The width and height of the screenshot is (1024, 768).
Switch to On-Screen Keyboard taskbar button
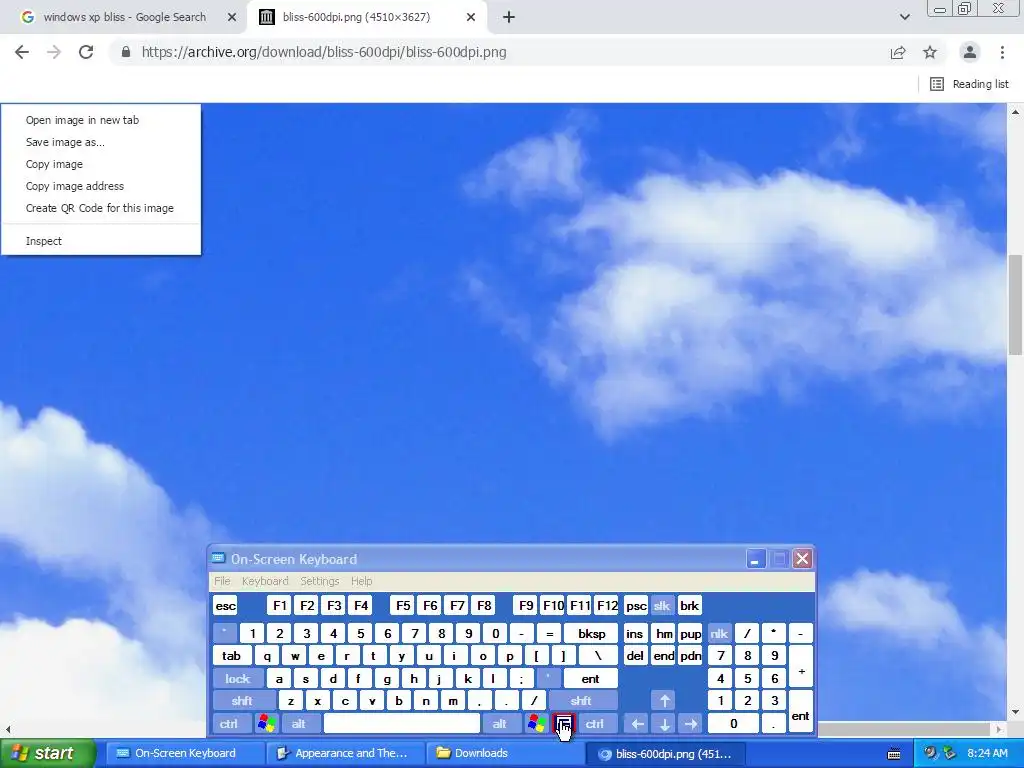tap(185, 753)
